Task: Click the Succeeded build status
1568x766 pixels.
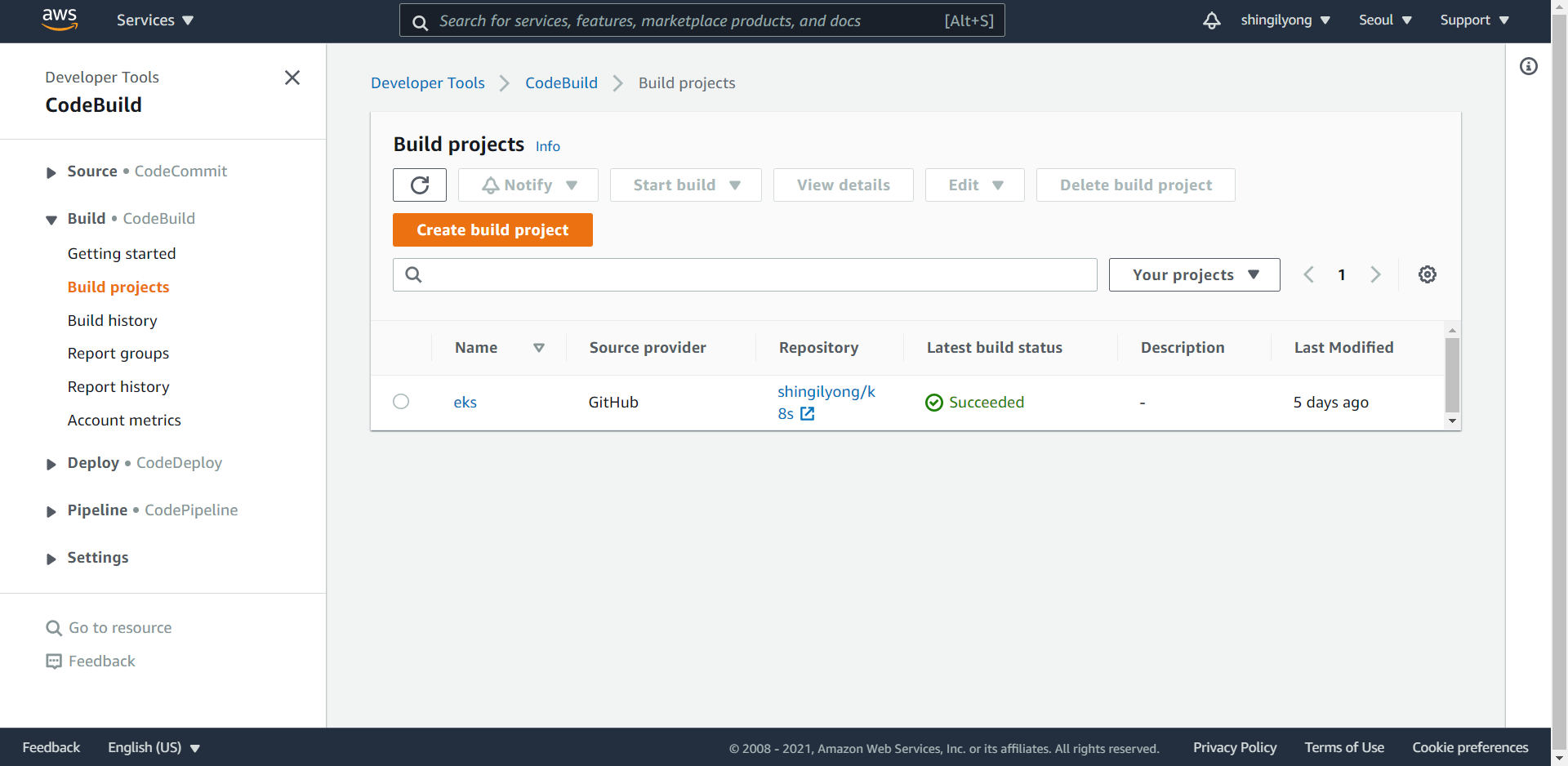Action: click(975, 403)
